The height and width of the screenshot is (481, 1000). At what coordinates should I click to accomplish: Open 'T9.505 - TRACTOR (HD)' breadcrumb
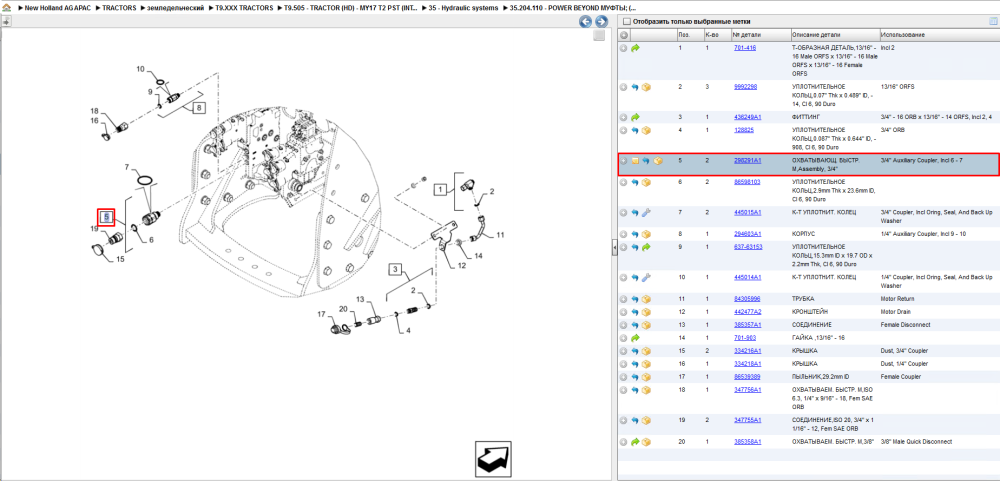tap(351, 8)
